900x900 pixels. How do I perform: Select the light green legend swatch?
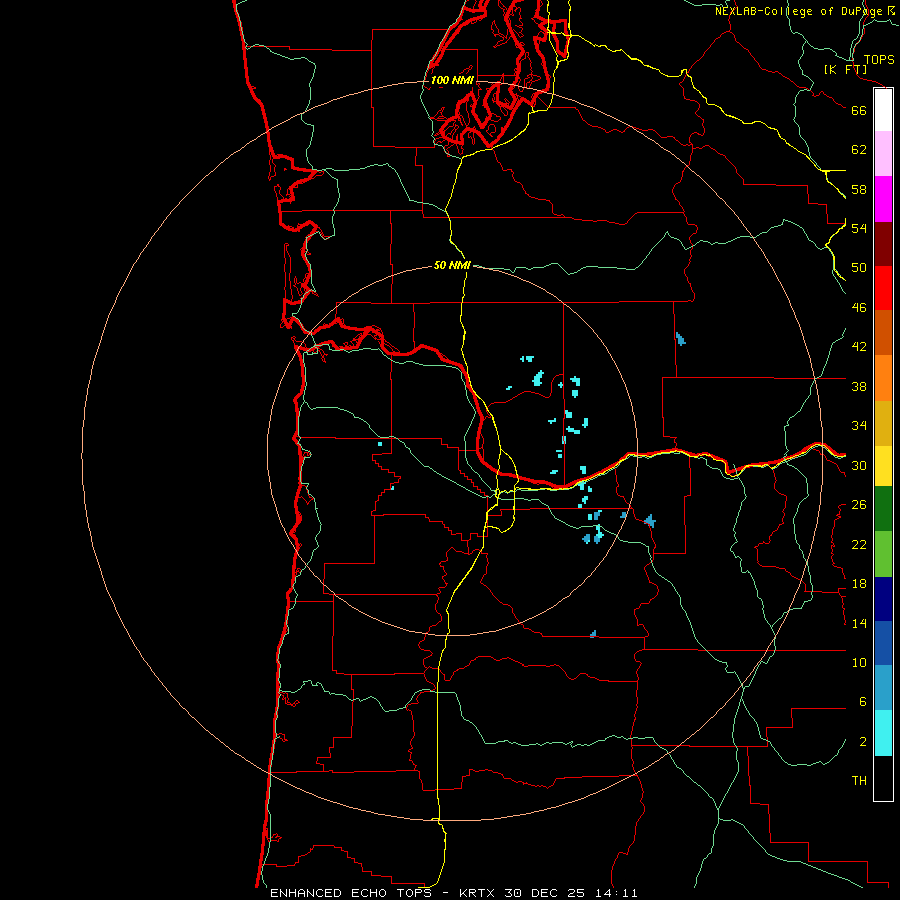coord(883,554)
